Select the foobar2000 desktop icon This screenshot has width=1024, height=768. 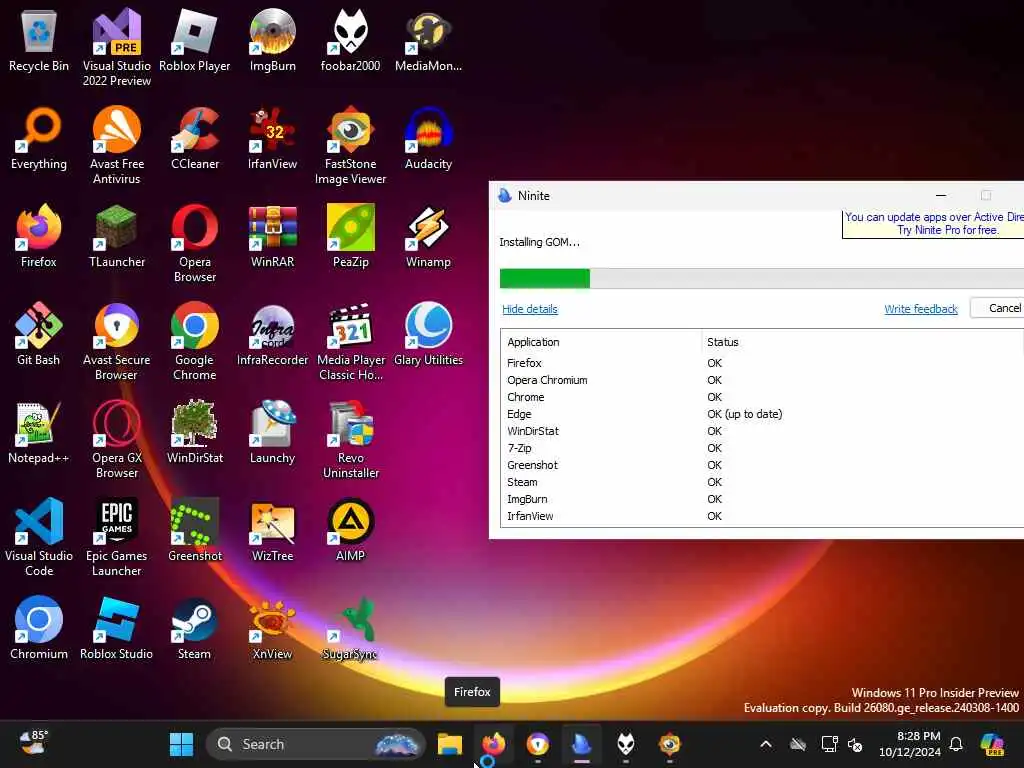pos(351,40)
